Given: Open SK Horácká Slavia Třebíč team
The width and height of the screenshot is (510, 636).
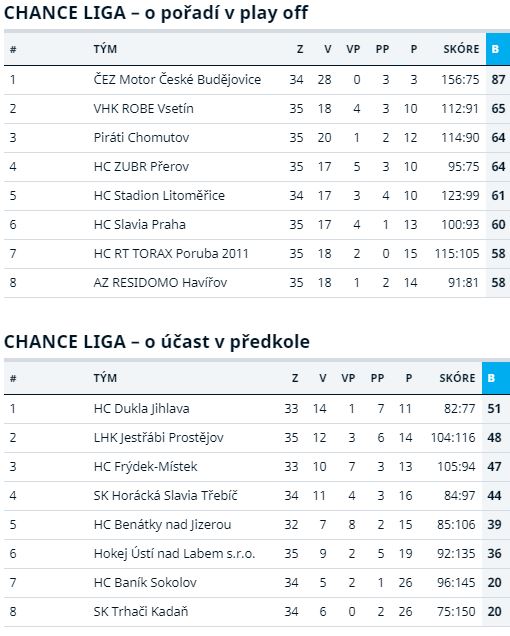Looking at the screenshot, I should click(x=166, y=496).
